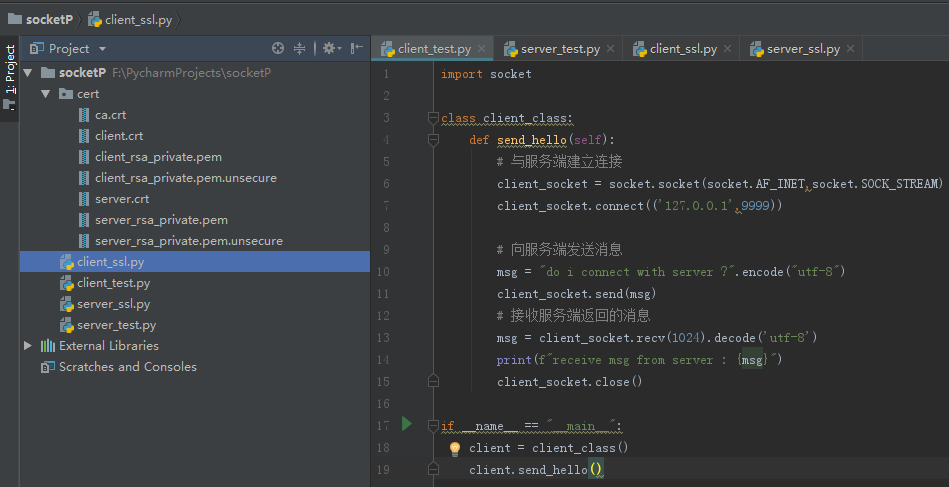The image size is (949, 487).
Task: Open the Project view dropdown
Action: [x=102, y=48]
